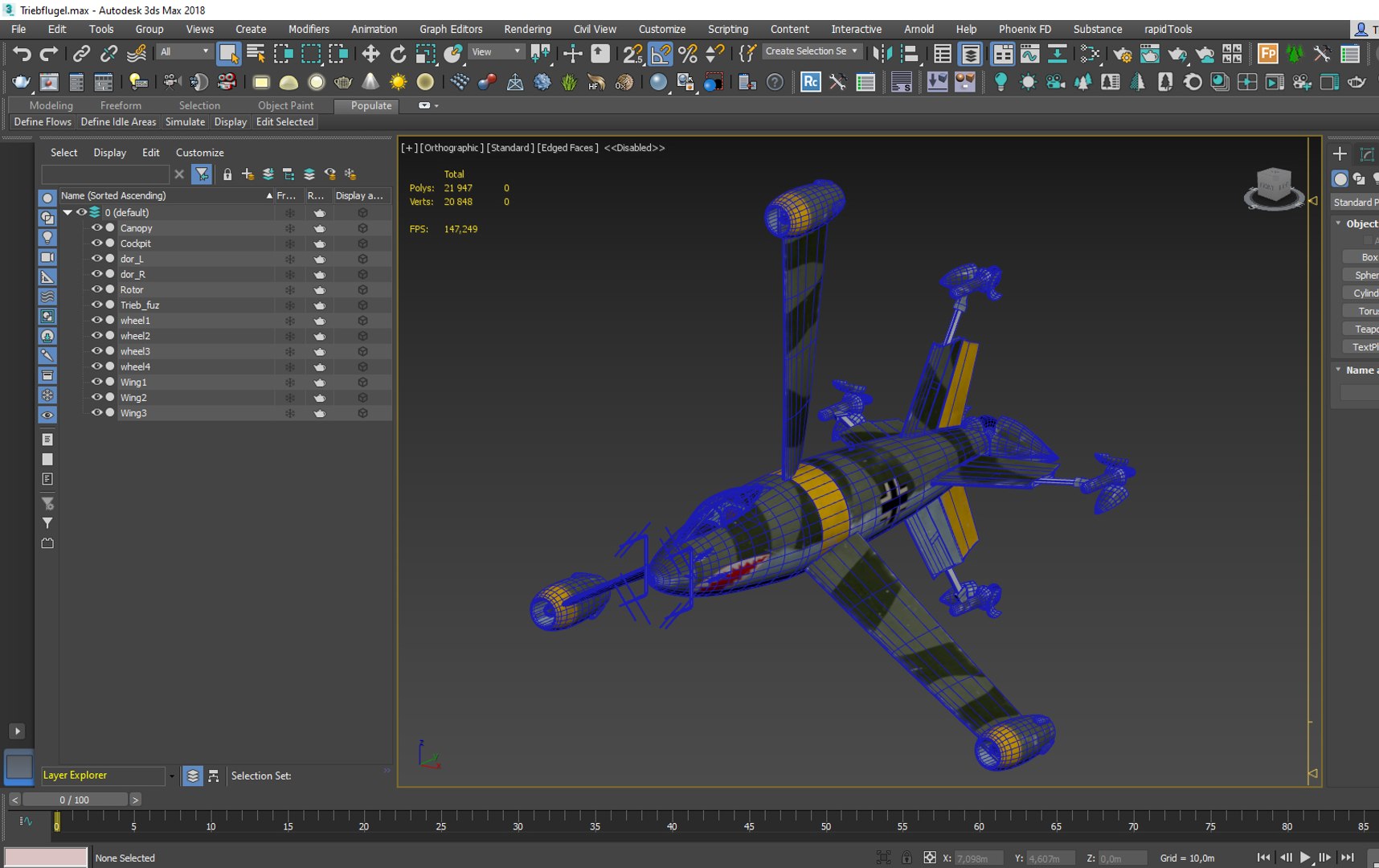The image size is (1379, 868).
Task: Open the Modifiers menu
Action: (x=309, y=29)
